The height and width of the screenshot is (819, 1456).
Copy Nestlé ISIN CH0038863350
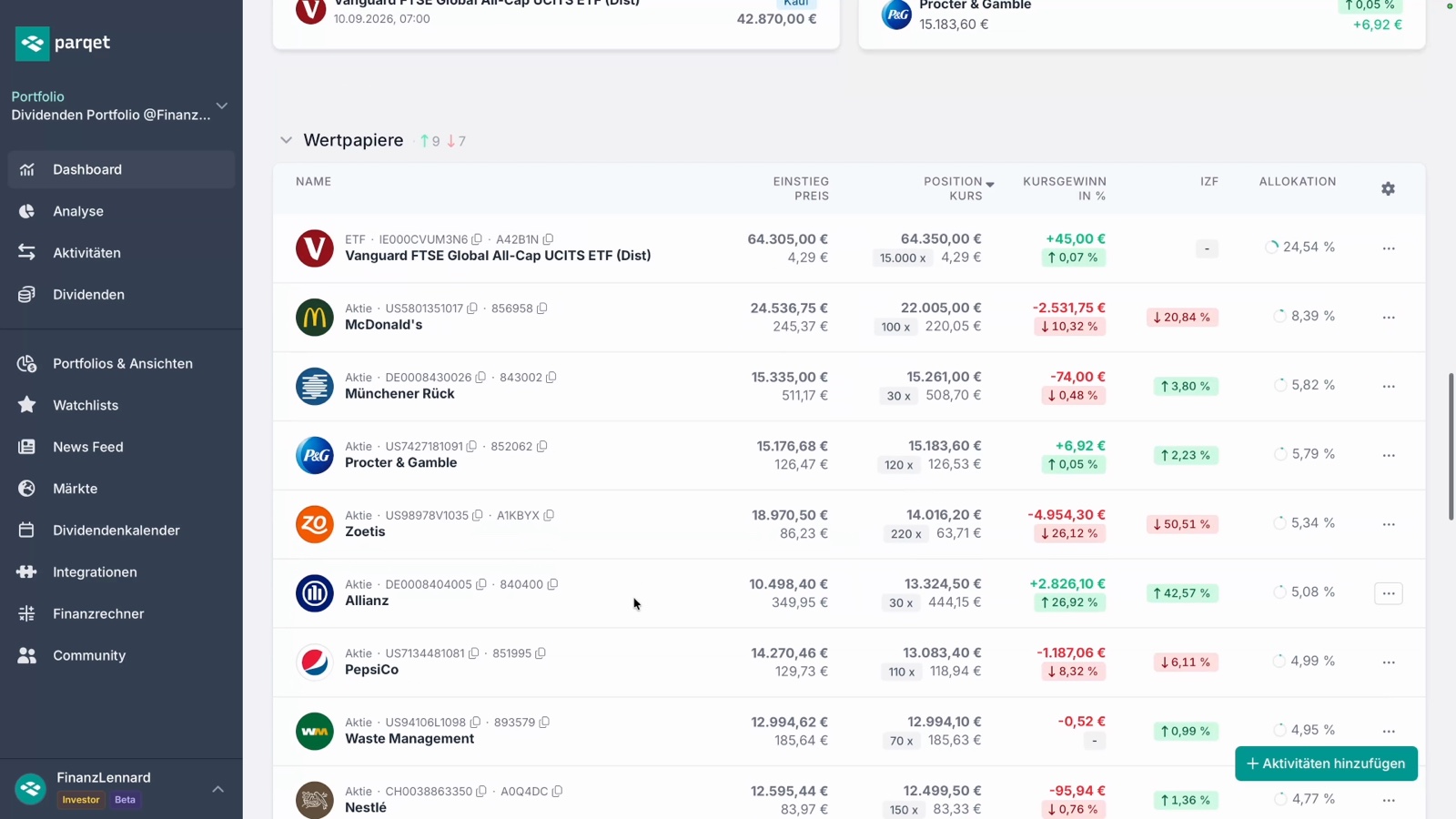pyautogui.click(x=480, y=792)
